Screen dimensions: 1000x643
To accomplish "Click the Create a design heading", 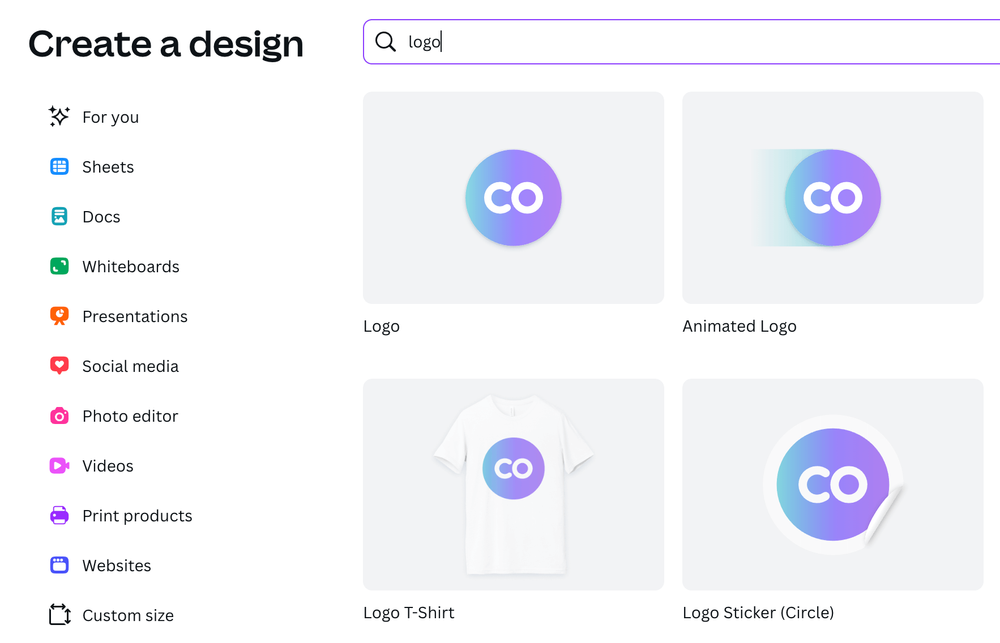I will tap(166, 44).
